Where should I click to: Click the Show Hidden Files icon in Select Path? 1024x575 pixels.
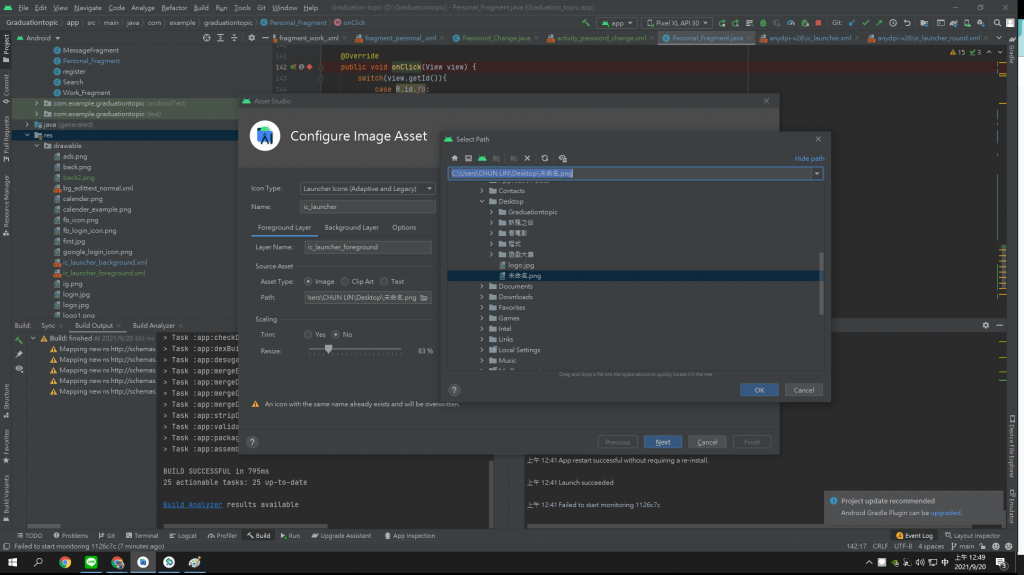(563, 158)
